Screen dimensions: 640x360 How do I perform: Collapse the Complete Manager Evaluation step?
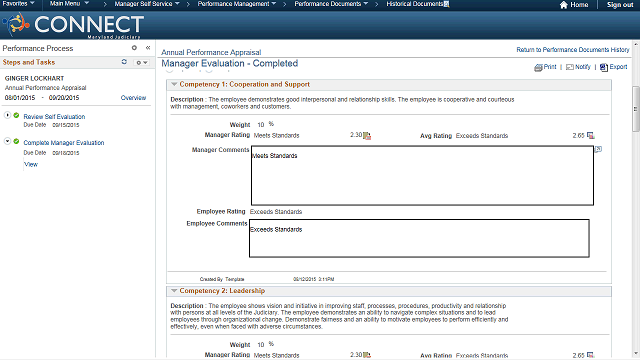[7, 141]
